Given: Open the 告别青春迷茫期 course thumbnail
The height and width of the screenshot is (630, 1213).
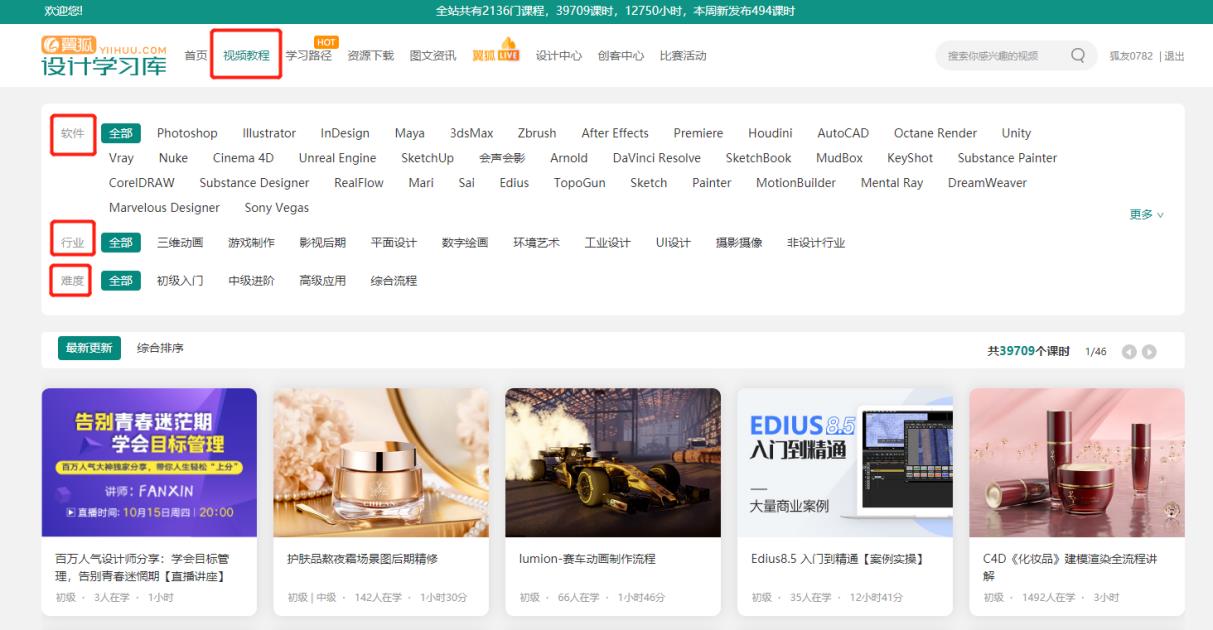Looking at the screenshot, I should click(x=149, y=463).
